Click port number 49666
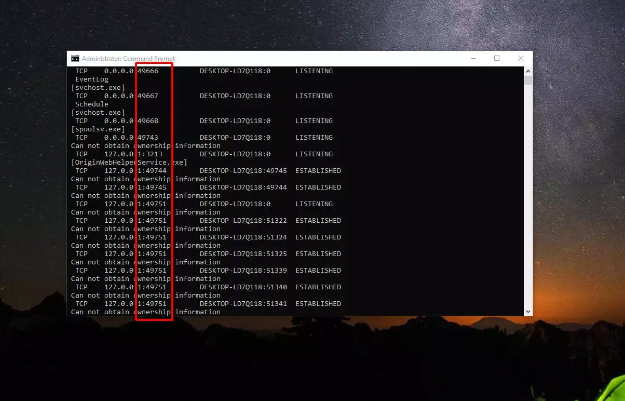 (x=148, y=71)
